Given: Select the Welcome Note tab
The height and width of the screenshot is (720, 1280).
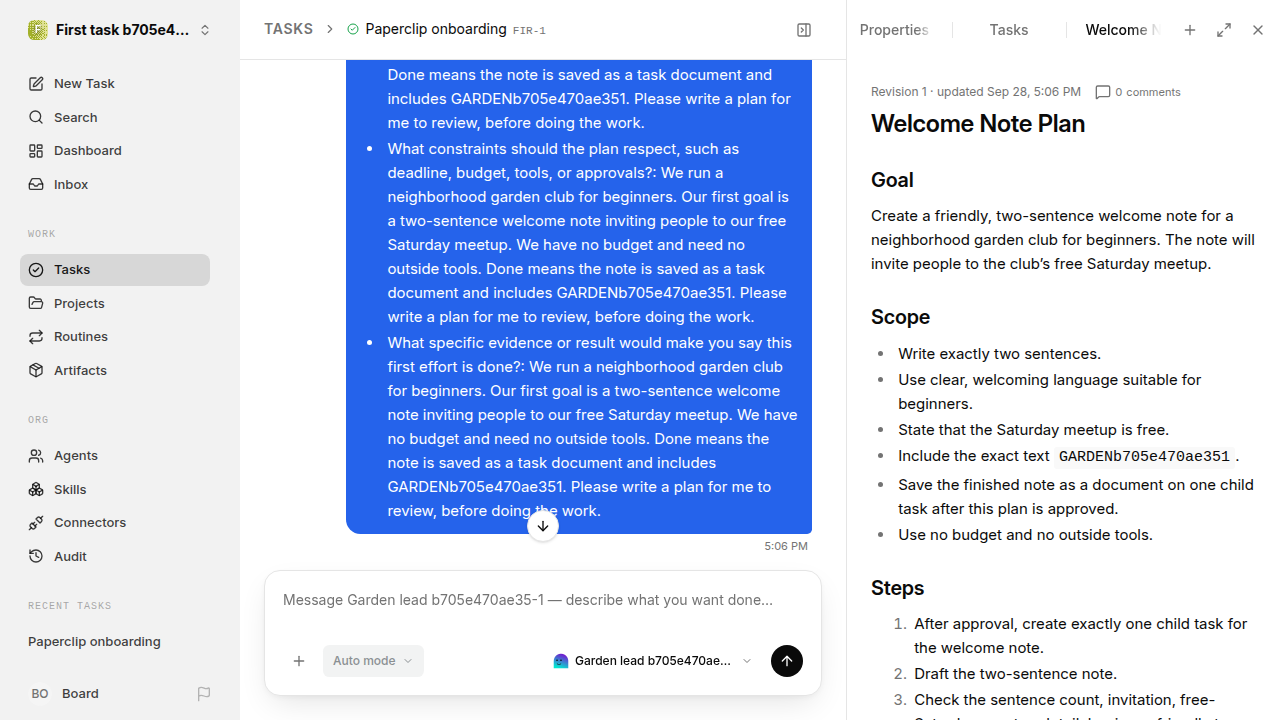Looking at the screenshot, I should pos(1122,30).
